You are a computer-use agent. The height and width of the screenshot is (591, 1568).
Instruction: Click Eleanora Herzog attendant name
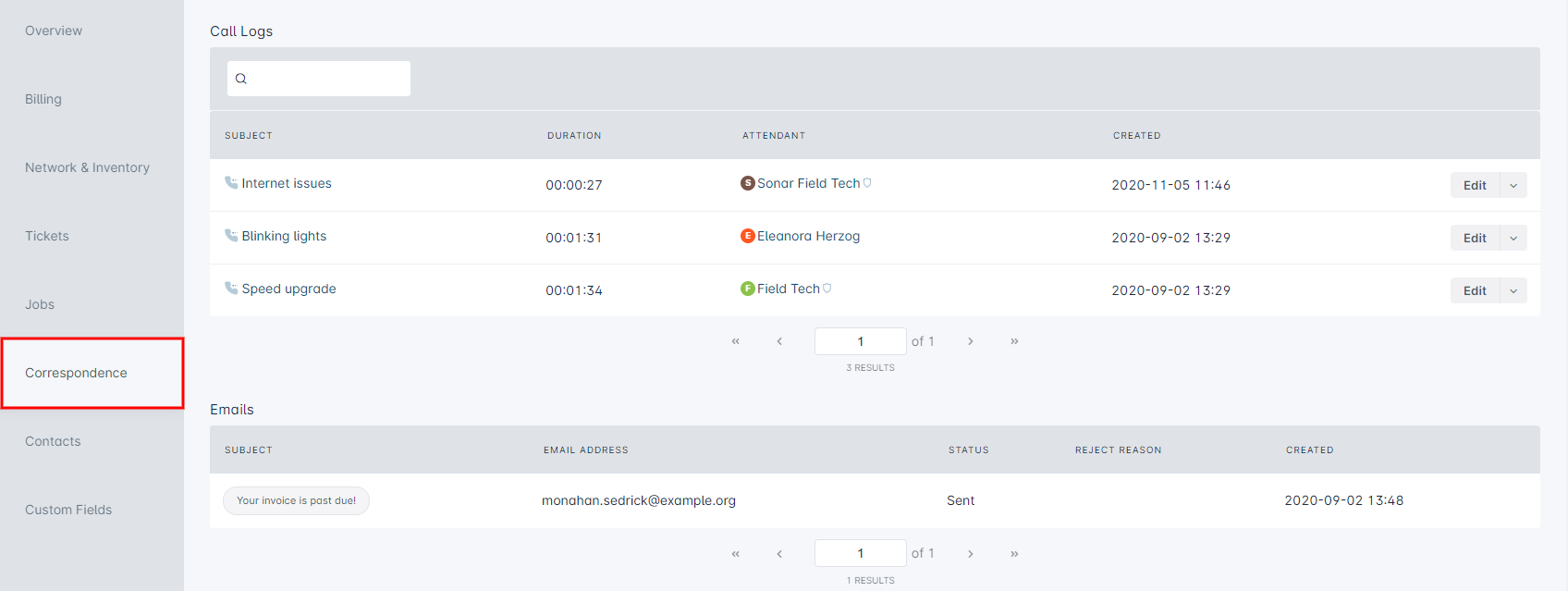tap(809, 236)
